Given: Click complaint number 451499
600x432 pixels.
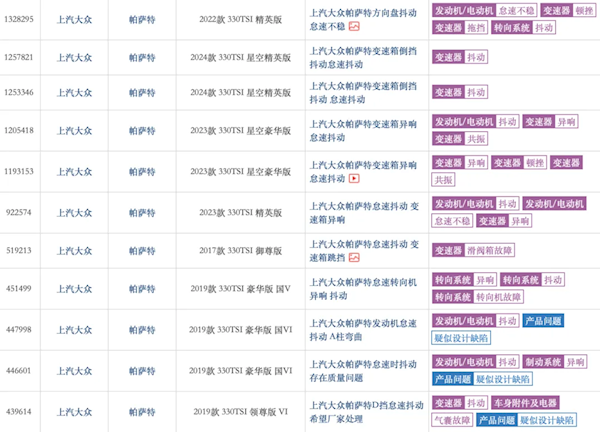Looking at the screenshot, I should [19, 288].
